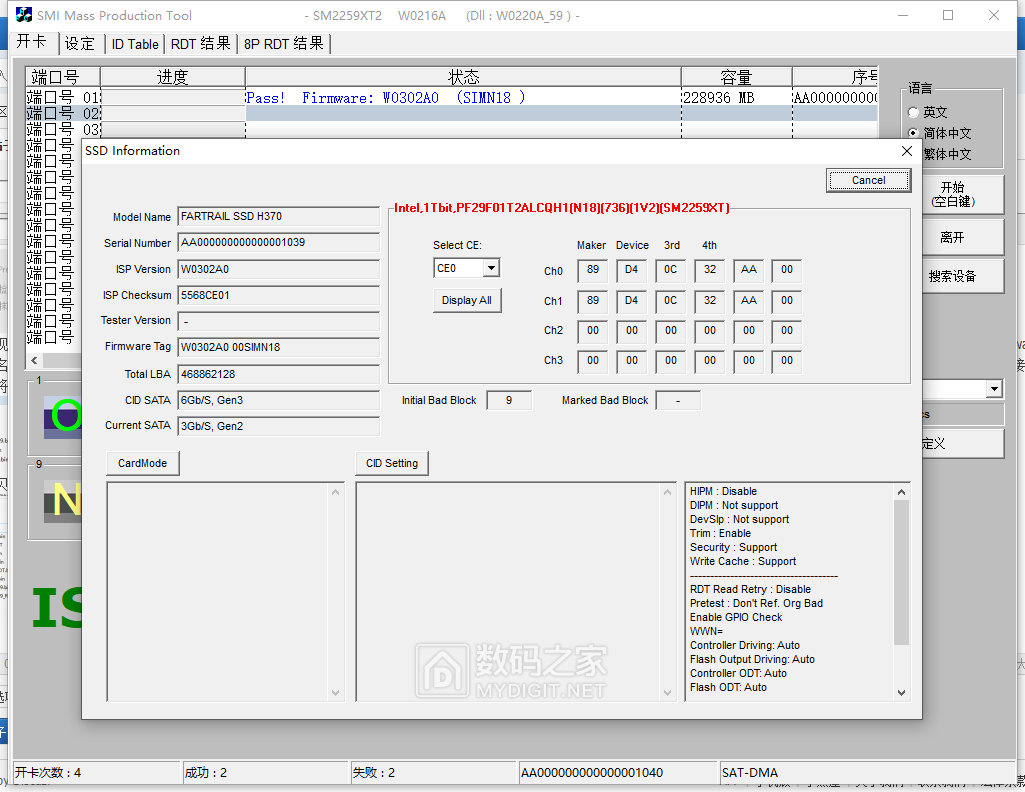Click the Current SATA field
The height and width of the screenshot is (792, 1025).
pyautogui.click(x=278, y=426)
